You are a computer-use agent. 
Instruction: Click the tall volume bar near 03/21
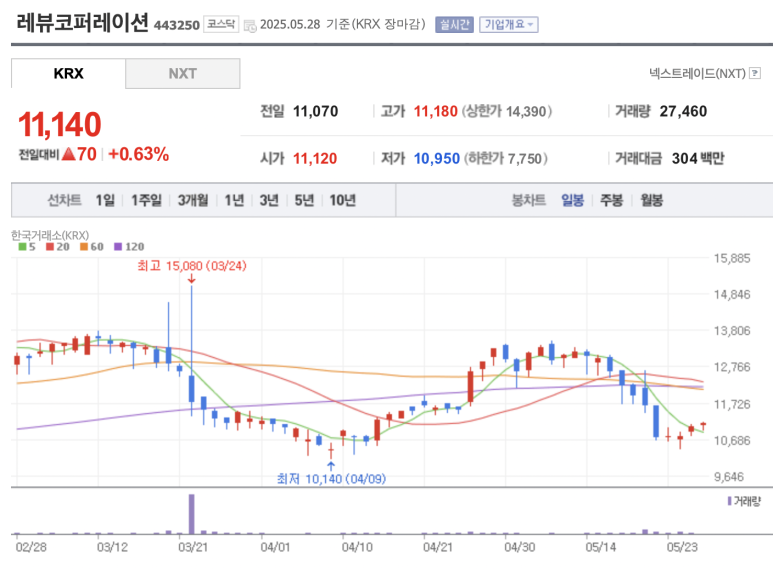[191, 514]
